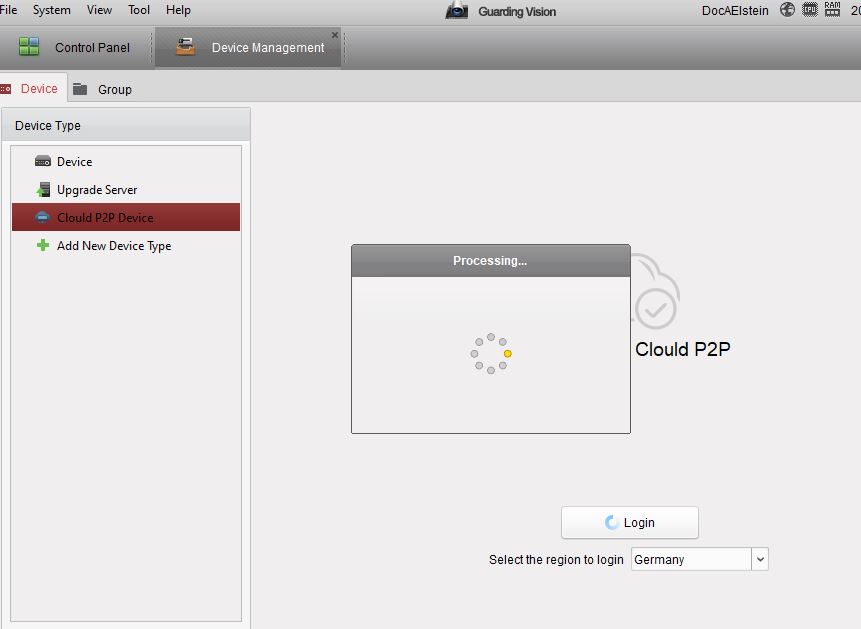Click the Processing dialog title bar
Image resolution: width=861 pixels, height=629 pixels.
pyautogui.click(x=490, y=261)
